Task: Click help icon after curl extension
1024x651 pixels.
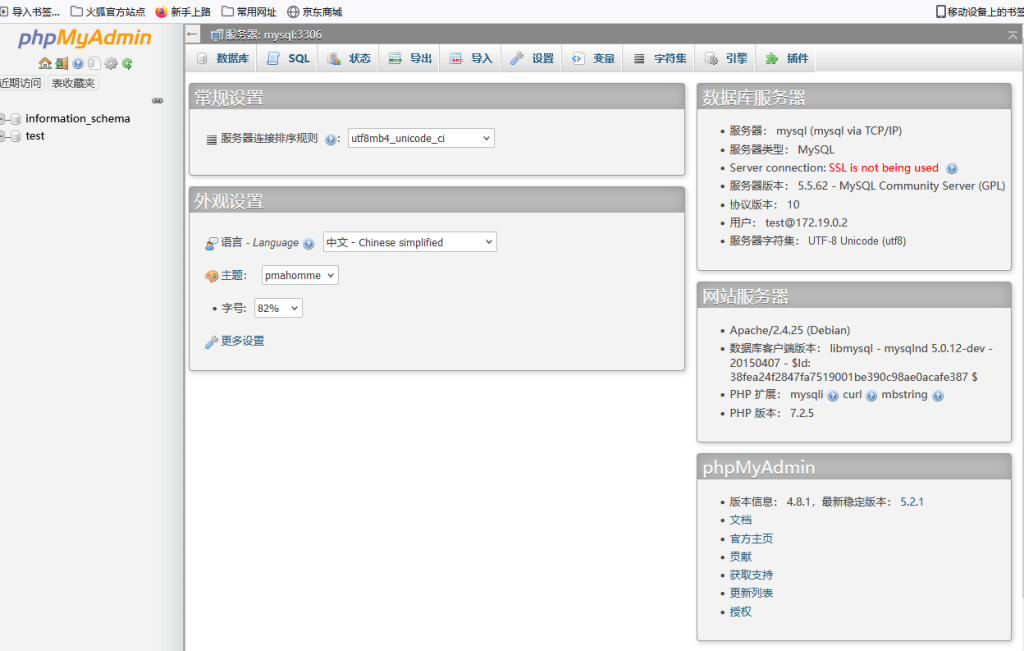Action: [x=871, y=396]
